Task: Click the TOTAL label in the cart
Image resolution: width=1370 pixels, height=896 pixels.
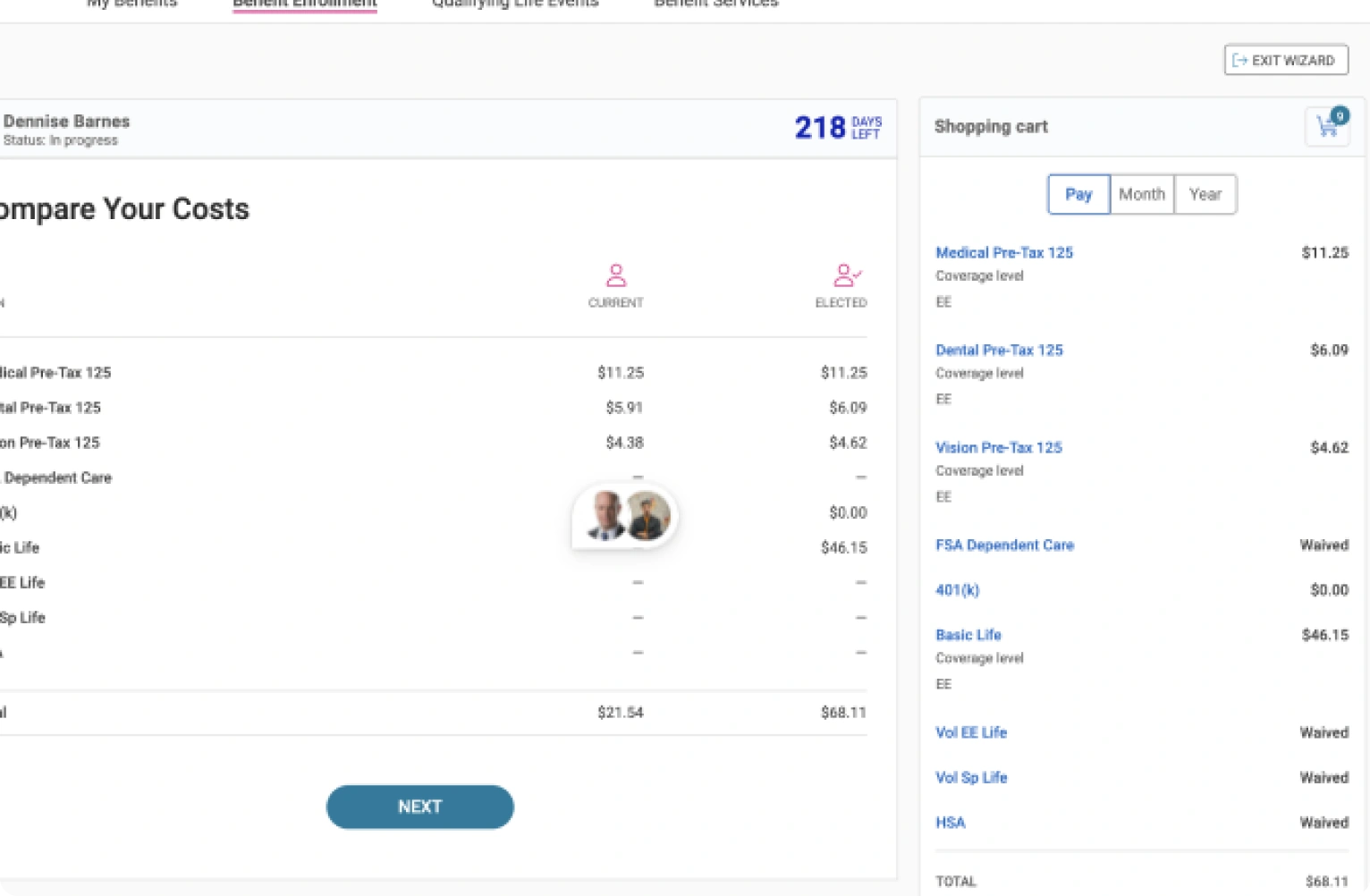Action: click(956, 881)
